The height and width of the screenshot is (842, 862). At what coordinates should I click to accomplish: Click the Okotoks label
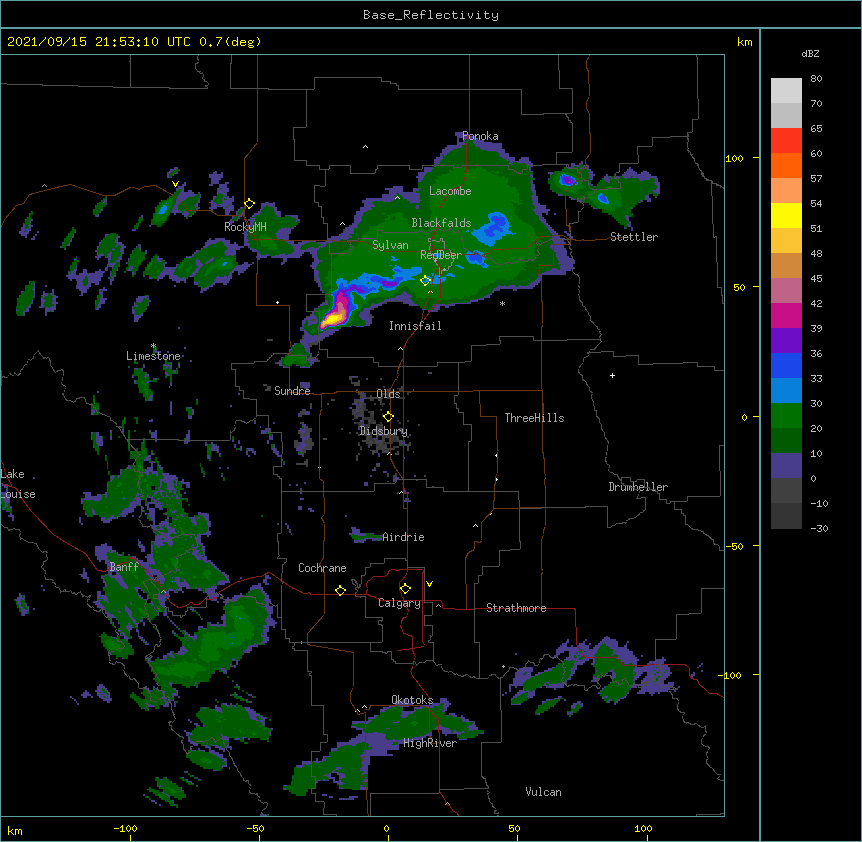pos(412,700)
